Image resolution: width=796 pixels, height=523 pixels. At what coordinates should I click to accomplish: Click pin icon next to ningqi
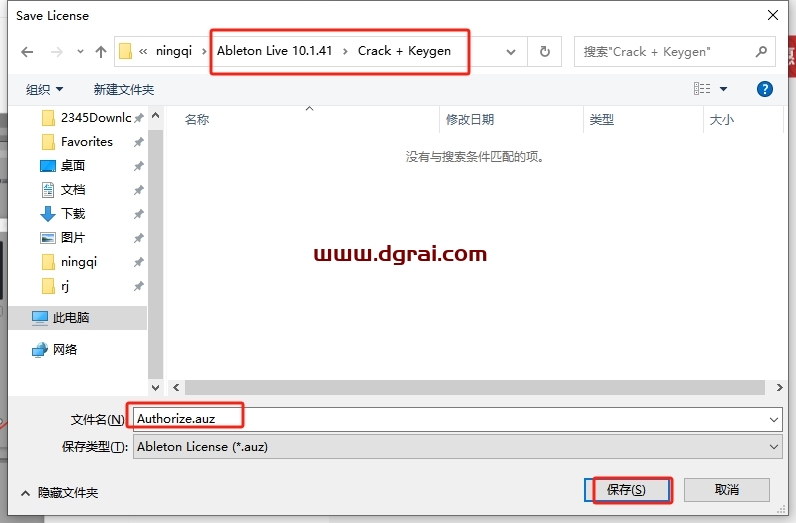point(139,262)
